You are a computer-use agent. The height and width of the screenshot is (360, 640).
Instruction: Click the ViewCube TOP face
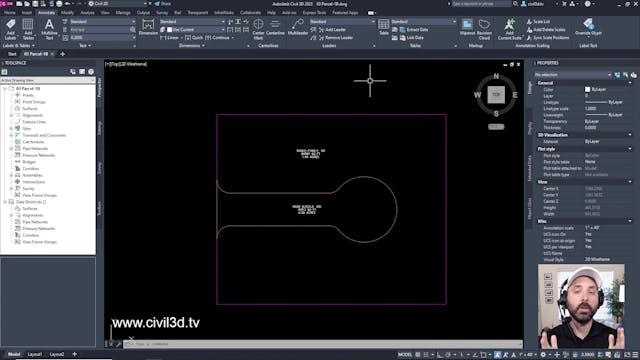(x=496, y=95)
